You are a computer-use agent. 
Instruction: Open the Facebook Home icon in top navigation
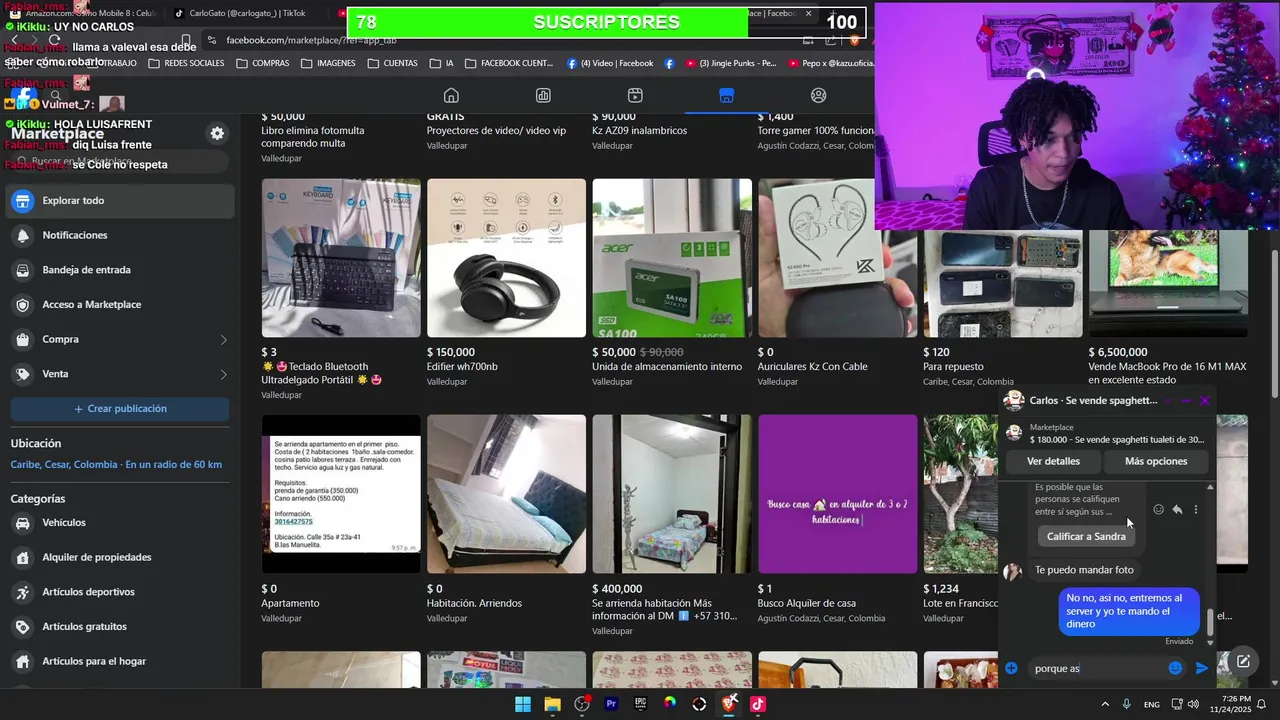click(451, 96)
